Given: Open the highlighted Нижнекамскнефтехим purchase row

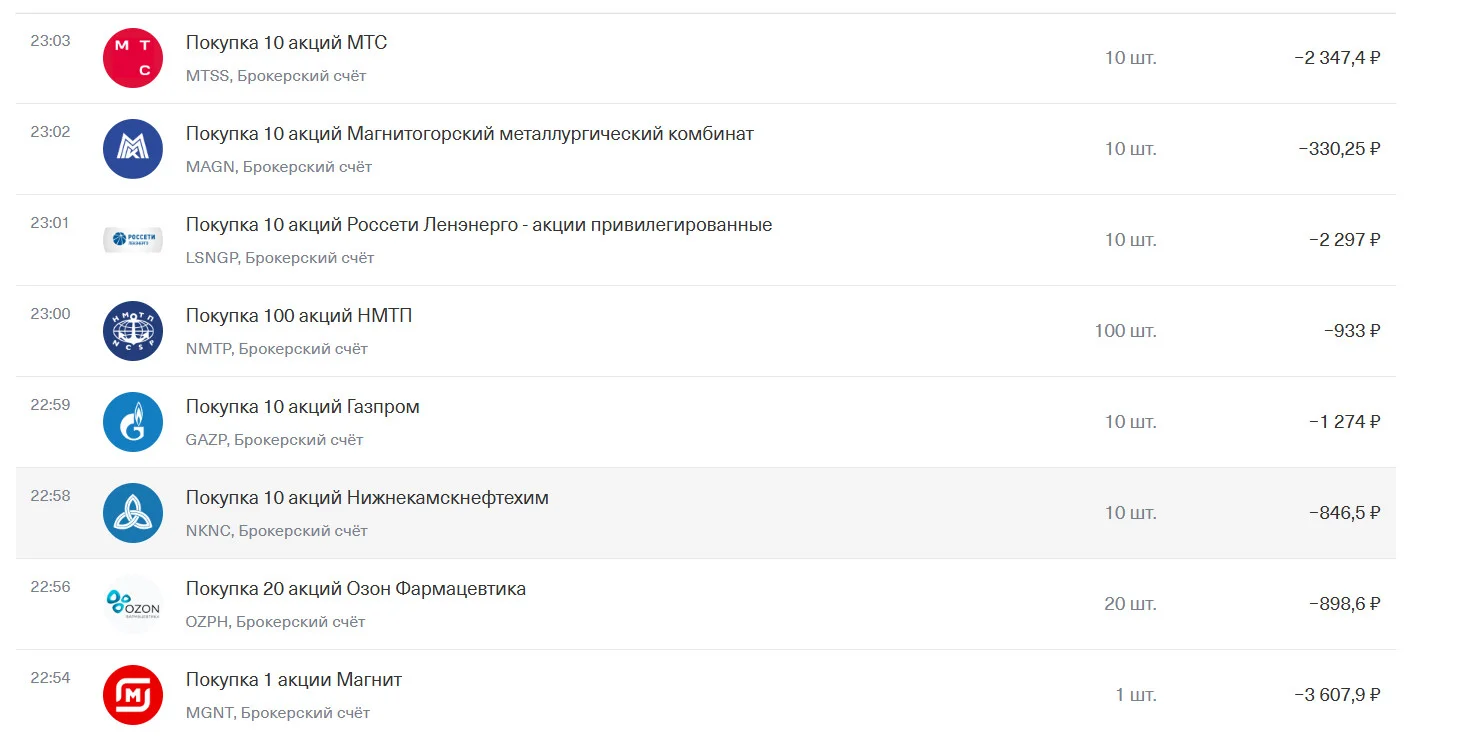Looking at the screenshot, I should click(706, 513).
